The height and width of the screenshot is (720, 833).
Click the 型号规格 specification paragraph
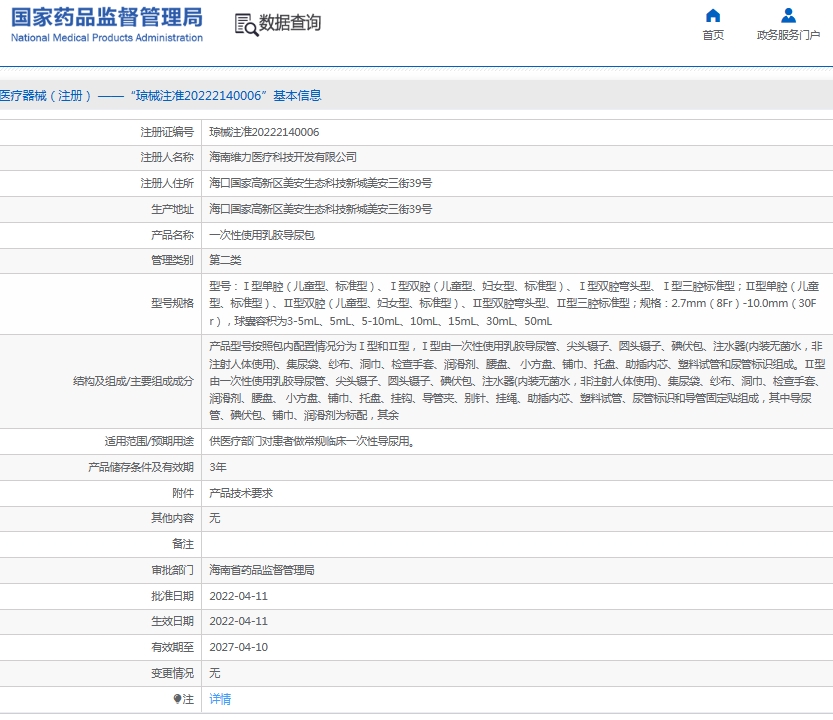pos(514,303)
